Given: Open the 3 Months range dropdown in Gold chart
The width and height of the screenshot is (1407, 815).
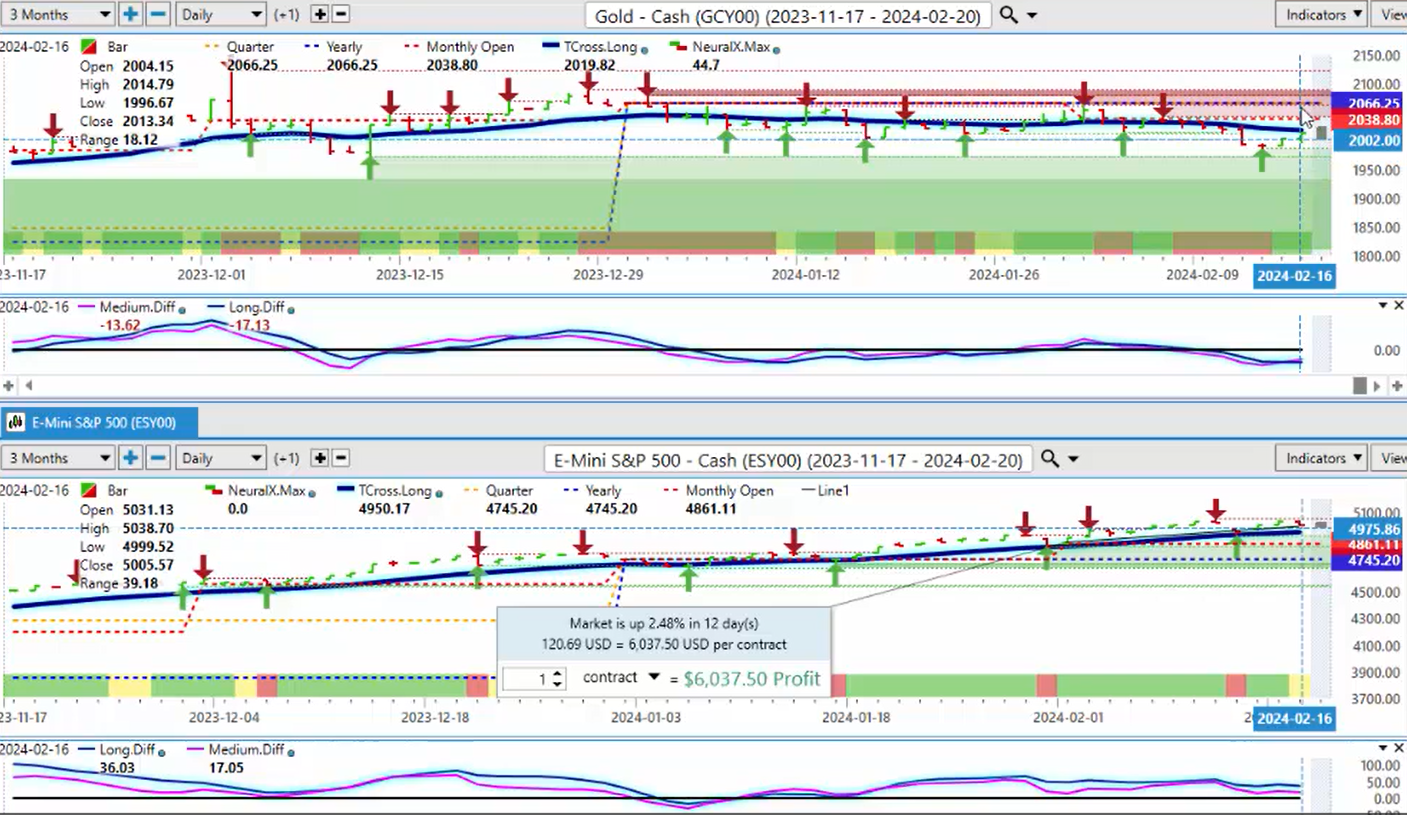Looking at the screenshot, I should tap(58, 14).
